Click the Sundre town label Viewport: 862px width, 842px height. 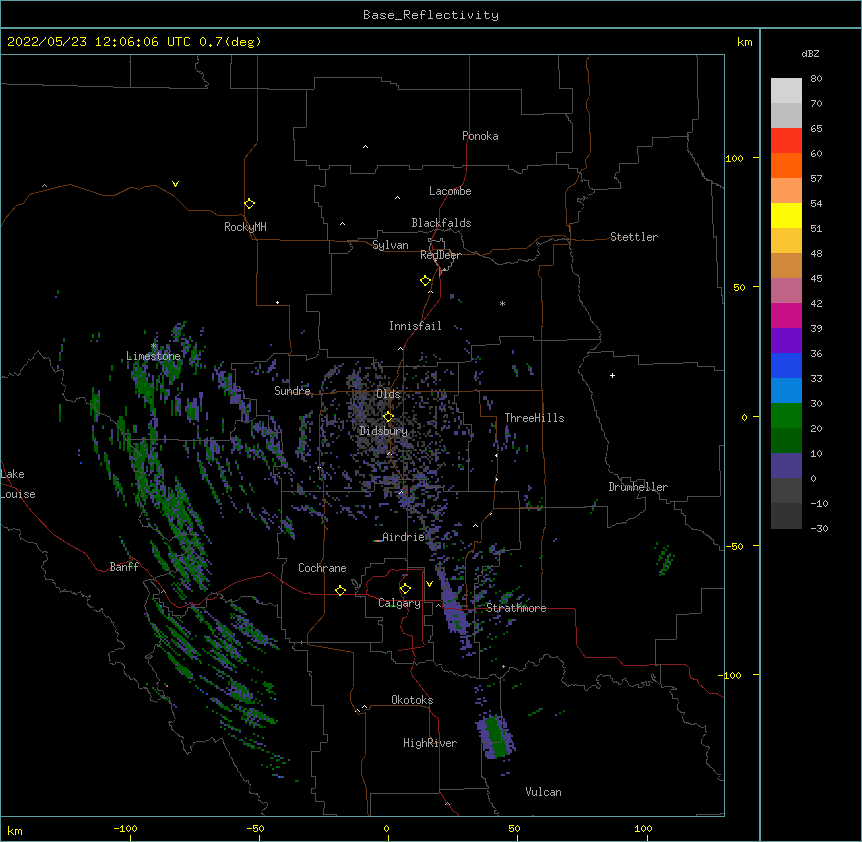click(x=292, y=391)
